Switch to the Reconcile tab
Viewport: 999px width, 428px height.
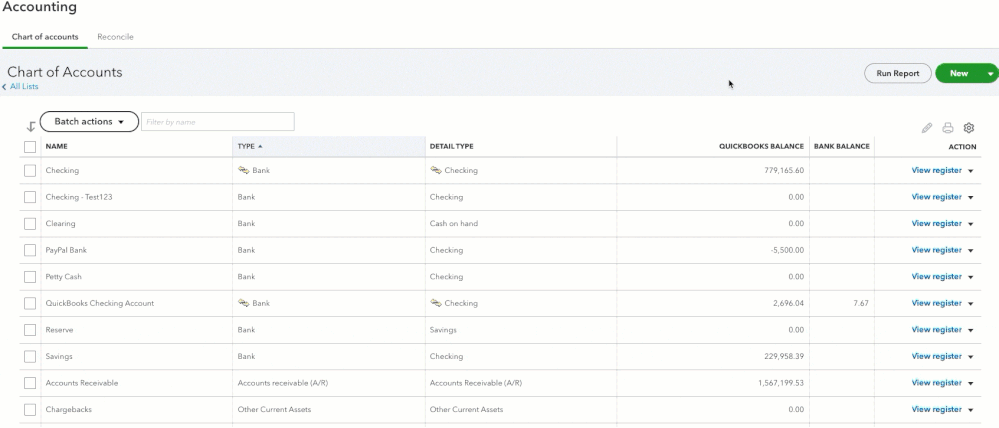(115, 37)
